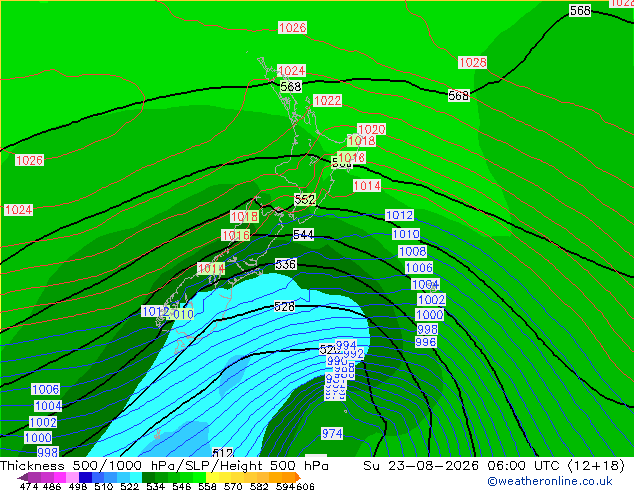
Task: Select the black 552 height contour label
Action: coord(304,199)
